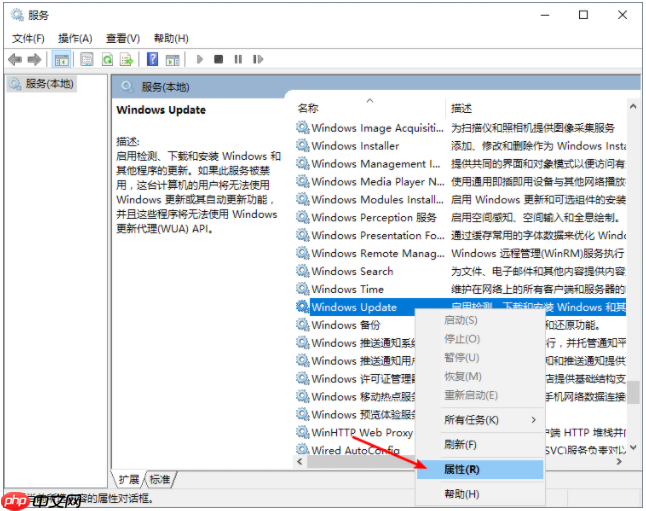The image size is (646, 511).
Task: Select Windows Management I... service row
Action: pyautogui.click(x=461, y=164)
